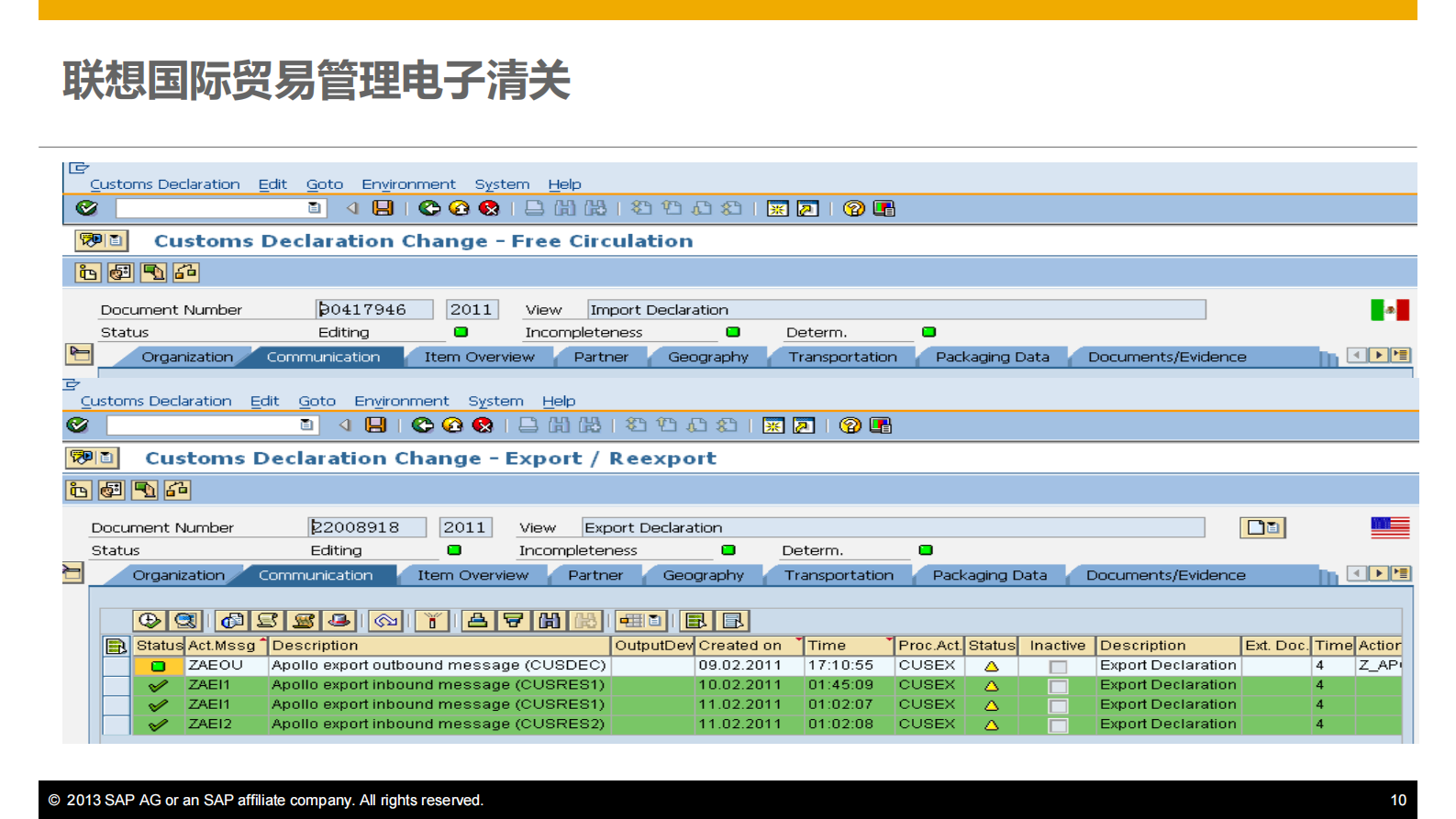Open Documents/Evidence tab in Free Circulation window
Image resolution: width=1456 pixels, height=819 pixels.
(x=1167, y=357)
